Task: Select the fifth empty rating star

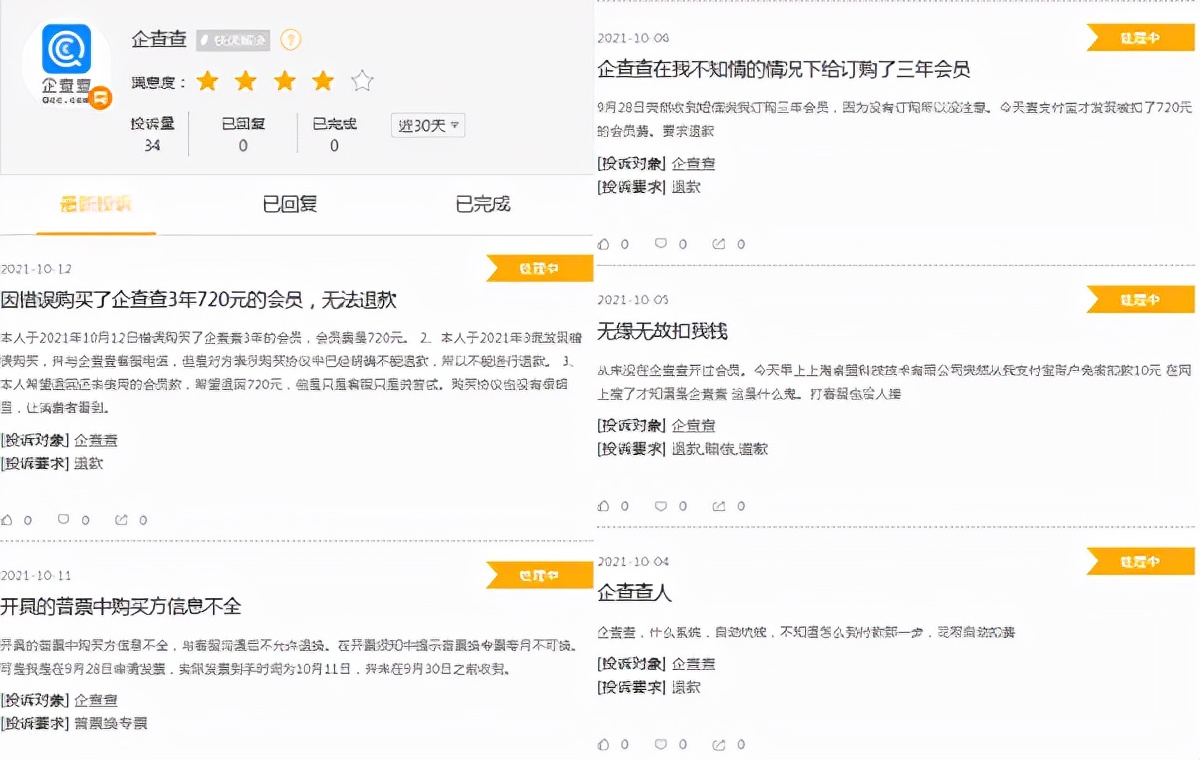Action: 362,81
